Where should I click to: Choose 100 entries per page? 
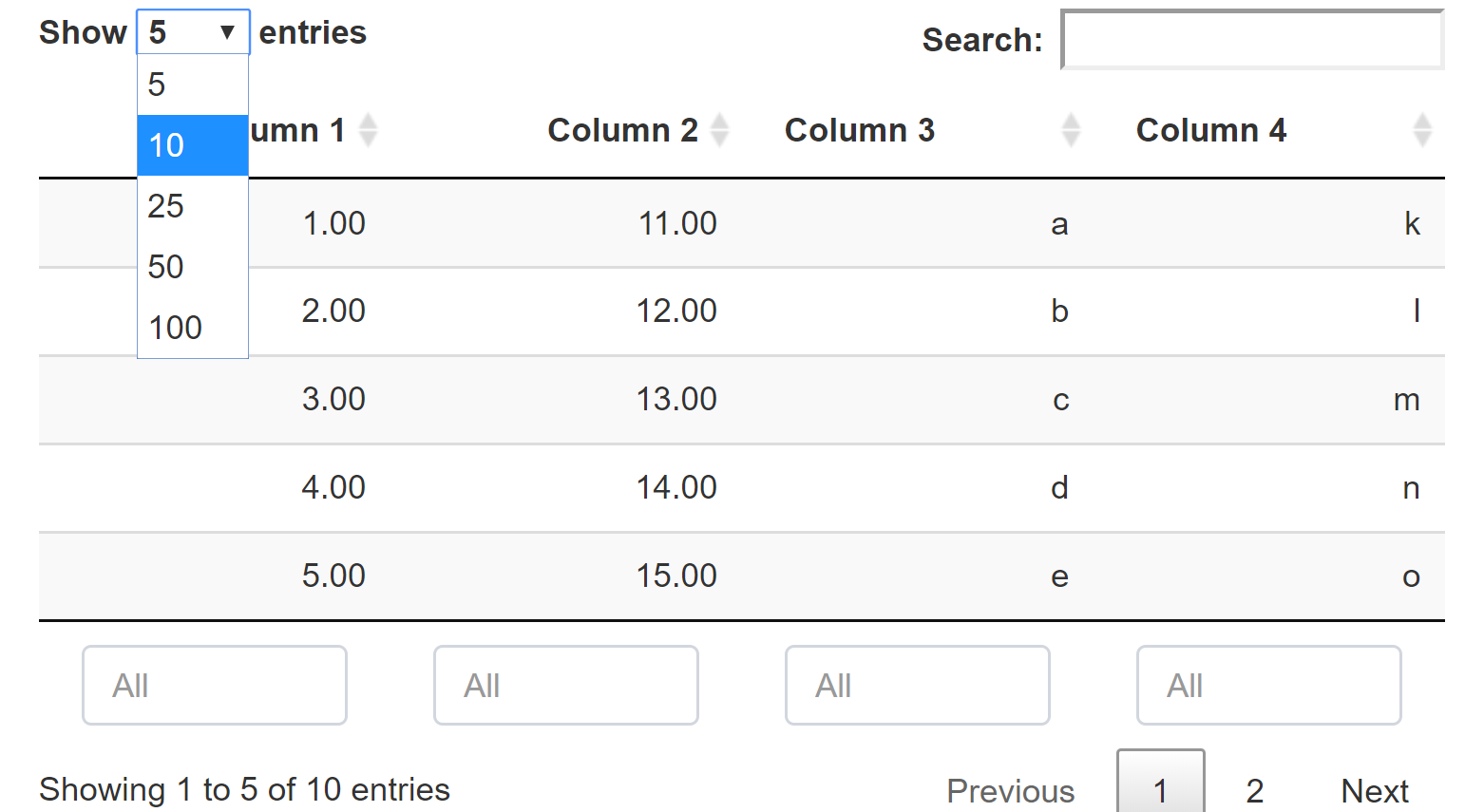193,328
